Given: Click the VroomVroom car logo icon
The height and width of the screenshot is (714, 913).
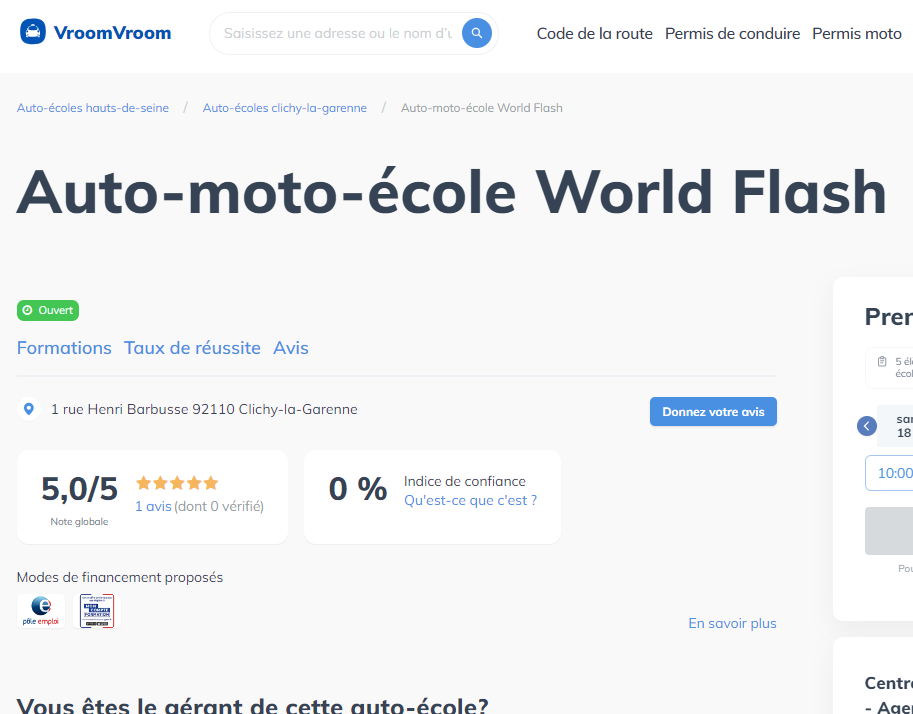Looking at the screenshot, I should 33,31.
